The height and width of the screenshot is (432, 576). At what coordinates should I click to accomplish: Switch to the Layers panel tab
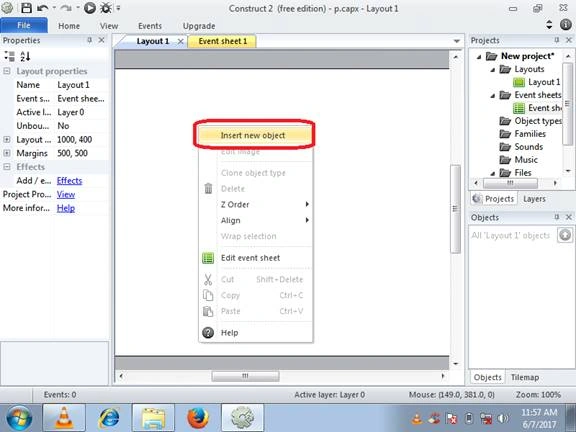point(534,199)
